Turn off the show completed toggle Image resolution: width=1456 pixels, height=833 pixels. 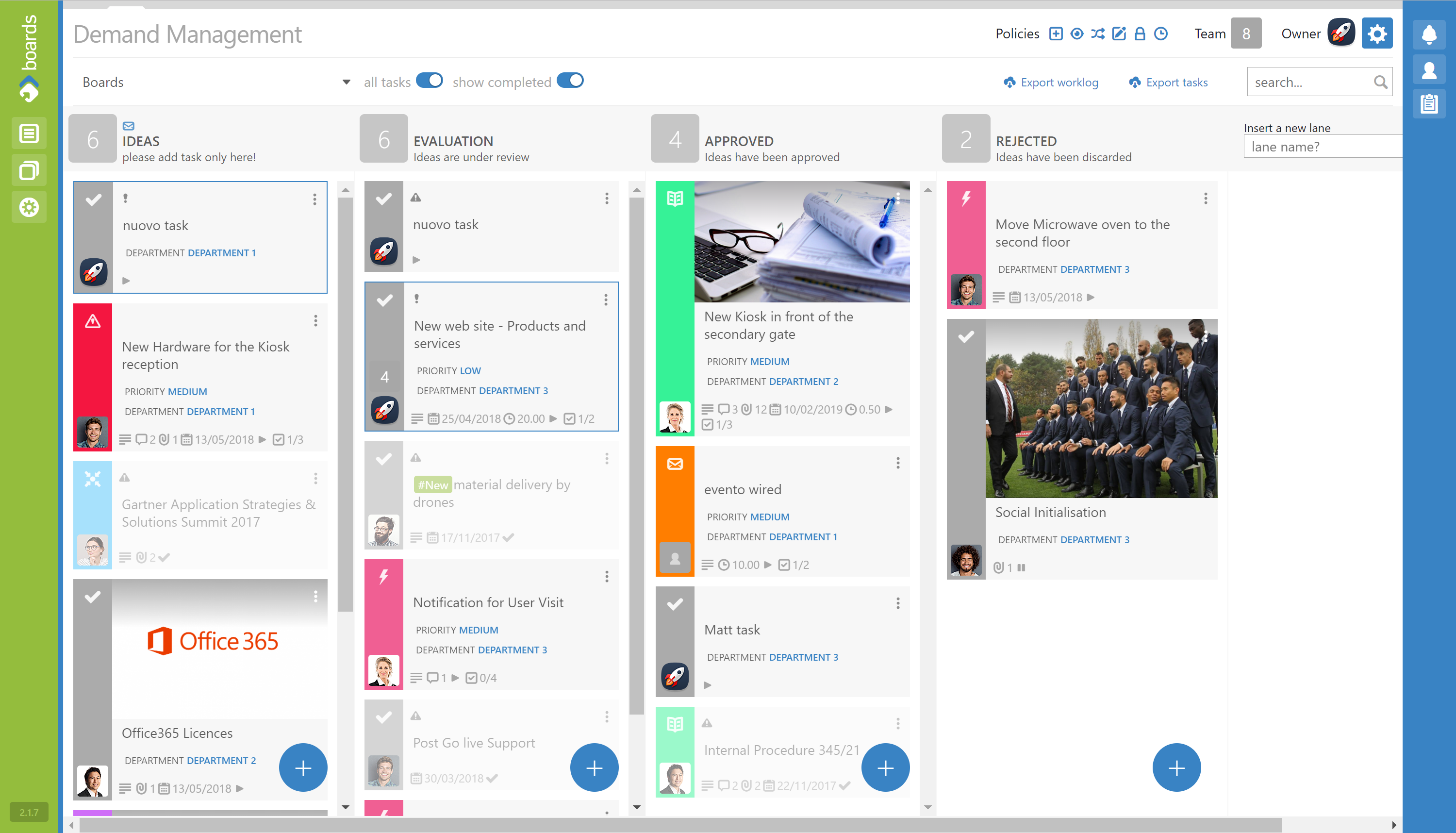pos(570,81)
